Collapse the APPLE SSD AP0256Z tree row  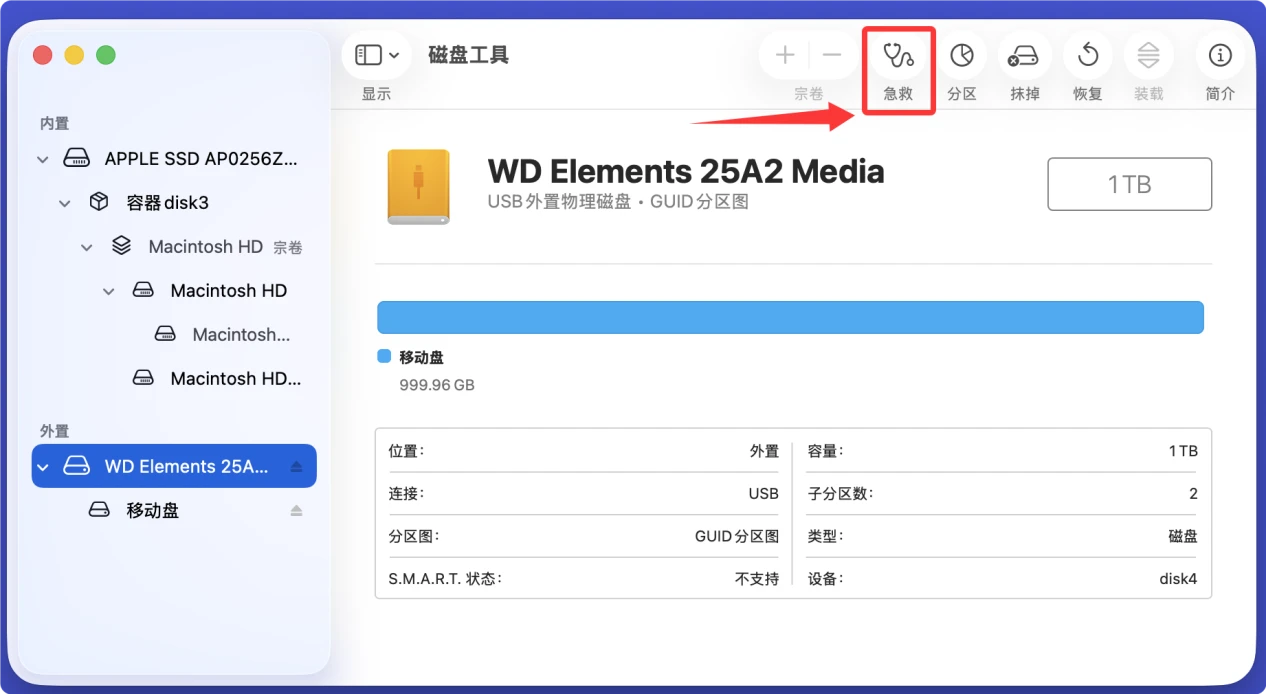(42, 159)
